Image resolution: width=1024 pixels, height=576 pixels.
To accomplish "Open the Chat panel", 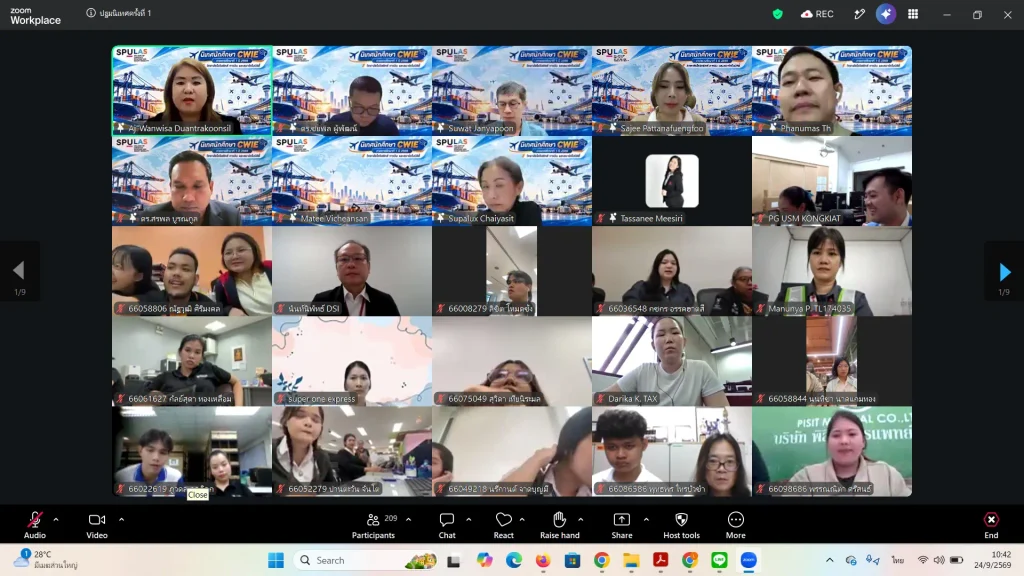I will (x=447, y=524).
